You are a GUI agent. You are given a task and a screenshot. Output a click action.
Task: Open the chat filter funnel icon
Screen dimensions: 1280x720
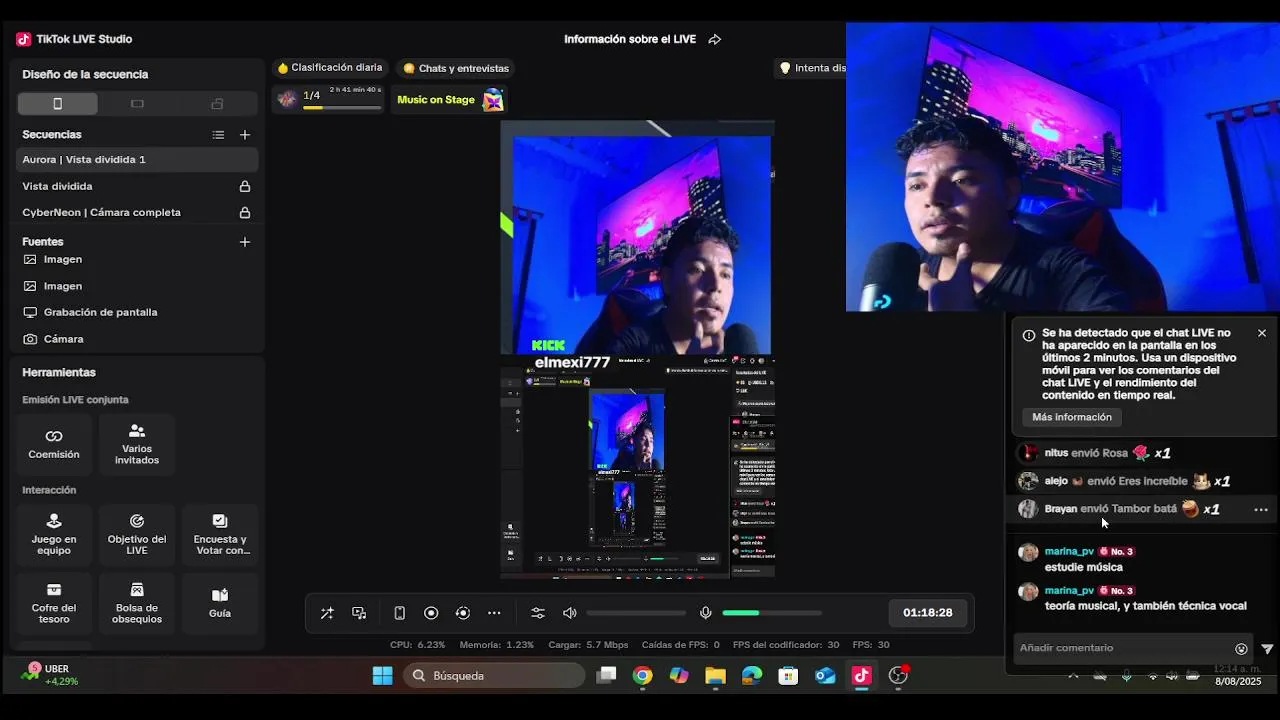[1267, 649]
